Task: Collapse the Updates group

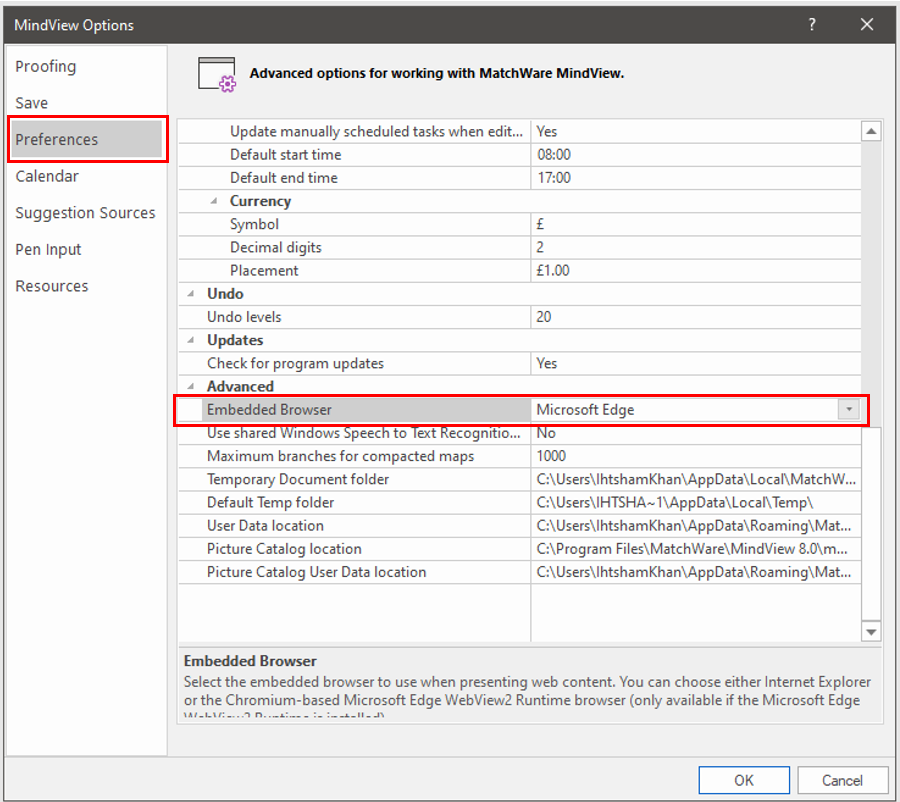Action: click(x=191, y=340)
